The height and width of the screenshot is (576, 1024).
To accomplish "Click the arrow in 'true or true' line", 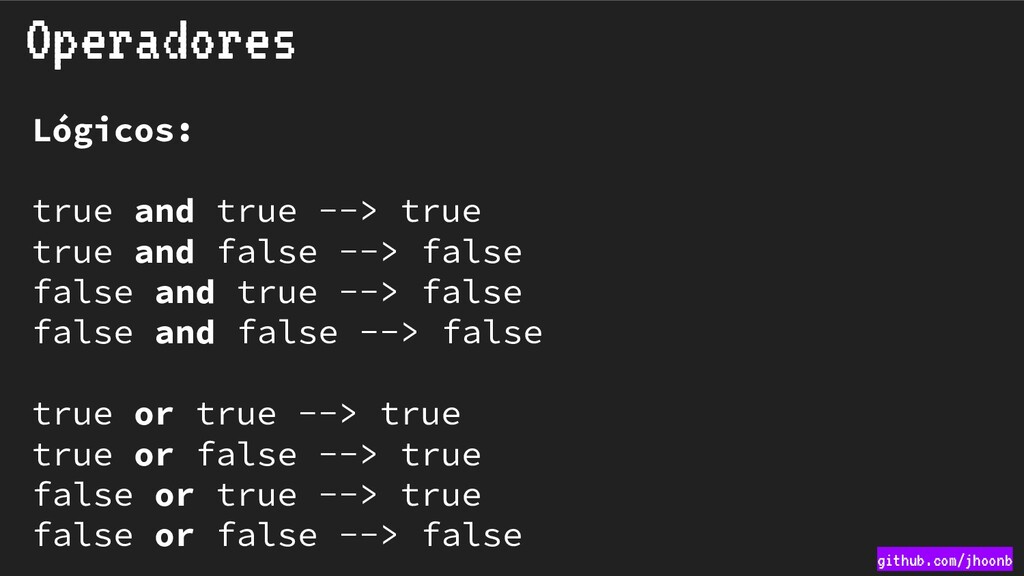I will pos(328,415).
